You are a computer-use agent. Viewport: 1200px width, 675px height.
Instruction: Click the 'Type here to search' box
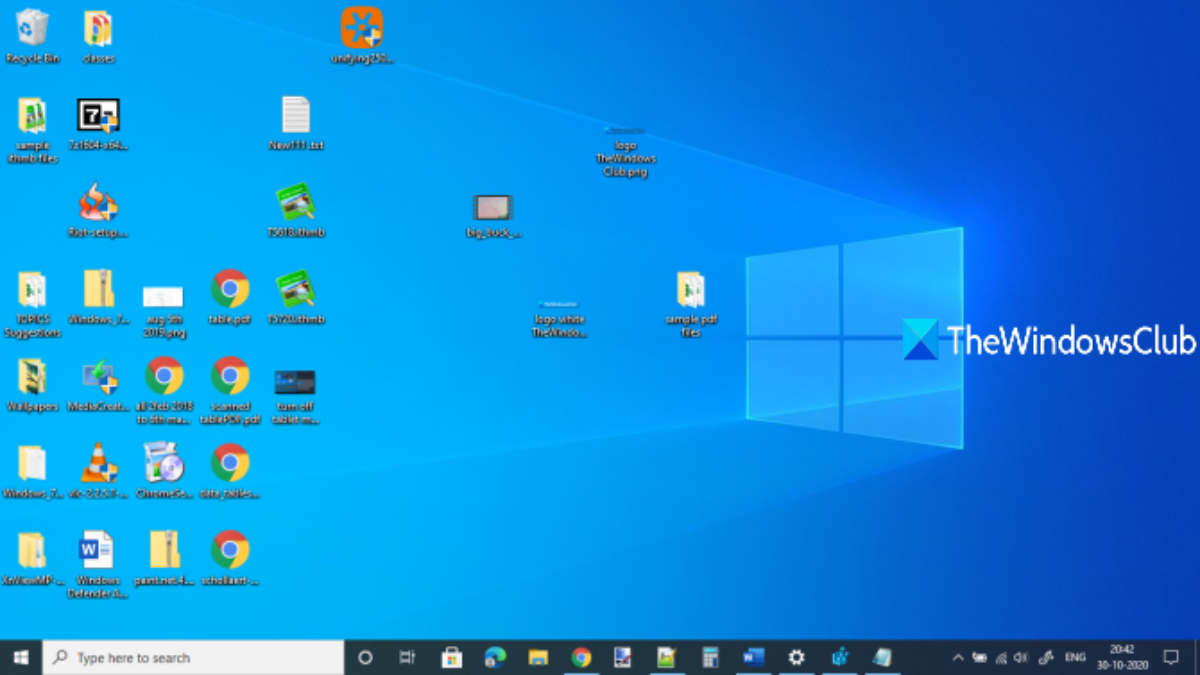click(195, 657)
